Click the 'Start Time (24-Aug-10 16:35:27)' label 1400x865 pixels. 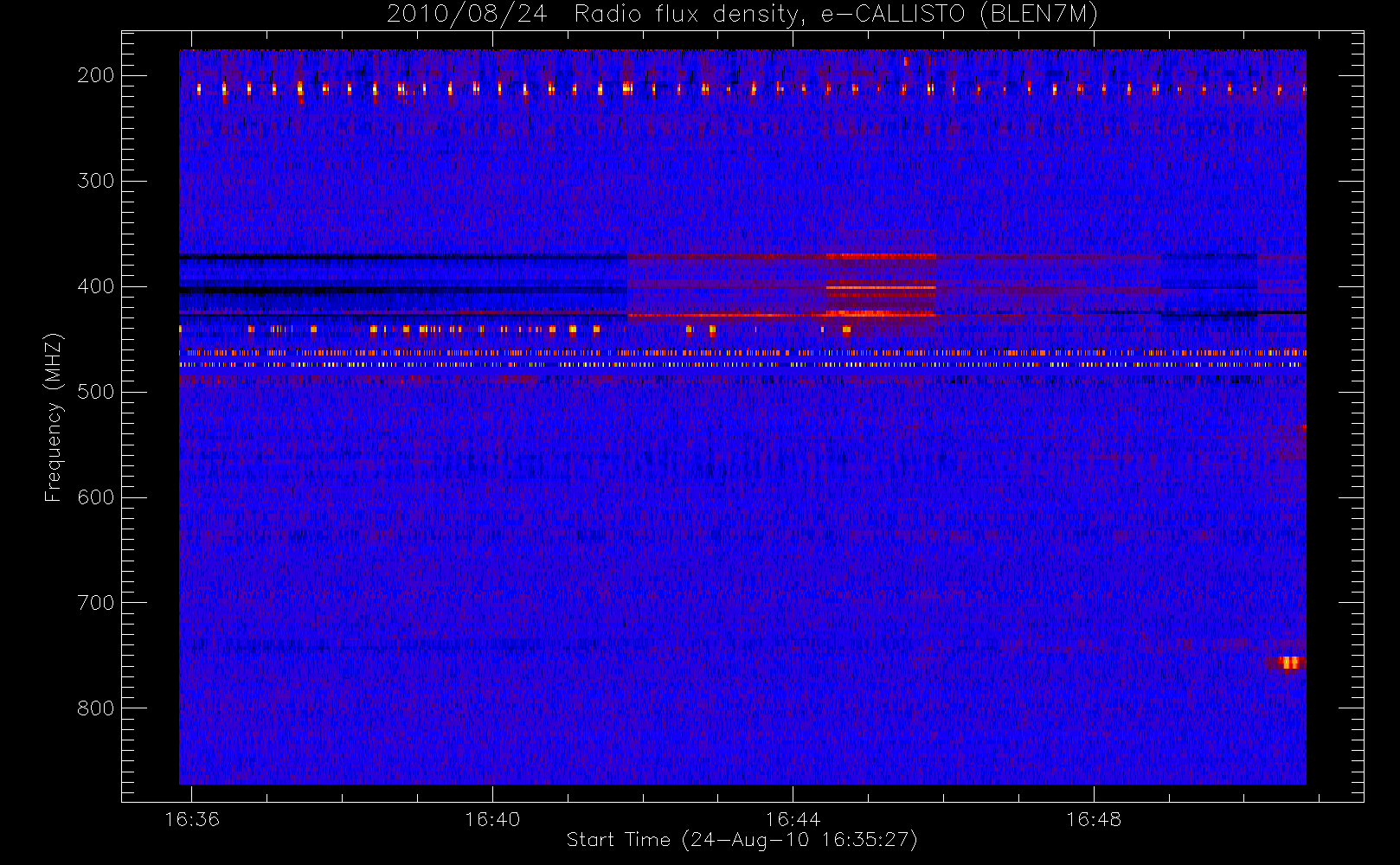pos(742,840)
